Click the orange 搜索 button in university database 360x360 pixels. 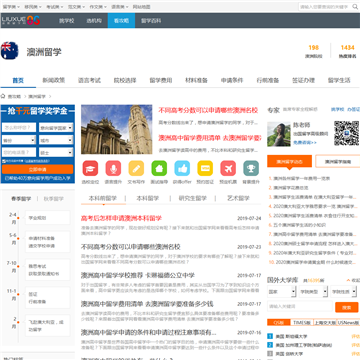pyautogui.click(x=347, y=307)
